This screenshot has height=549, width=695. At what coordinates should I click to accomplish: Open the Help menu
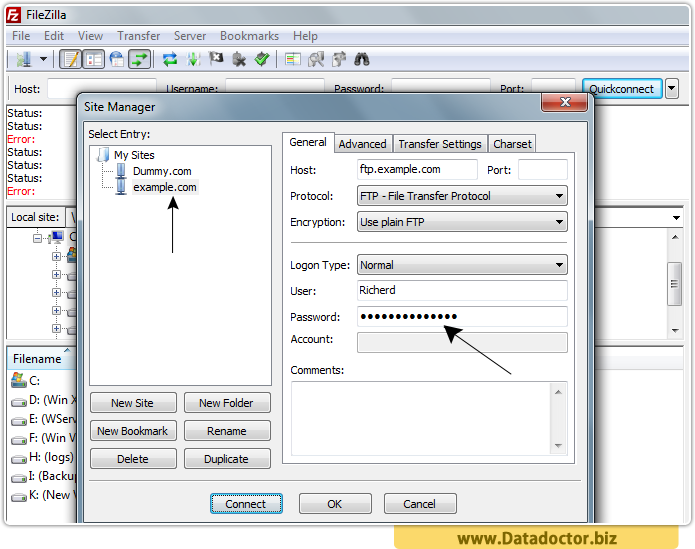305,36
